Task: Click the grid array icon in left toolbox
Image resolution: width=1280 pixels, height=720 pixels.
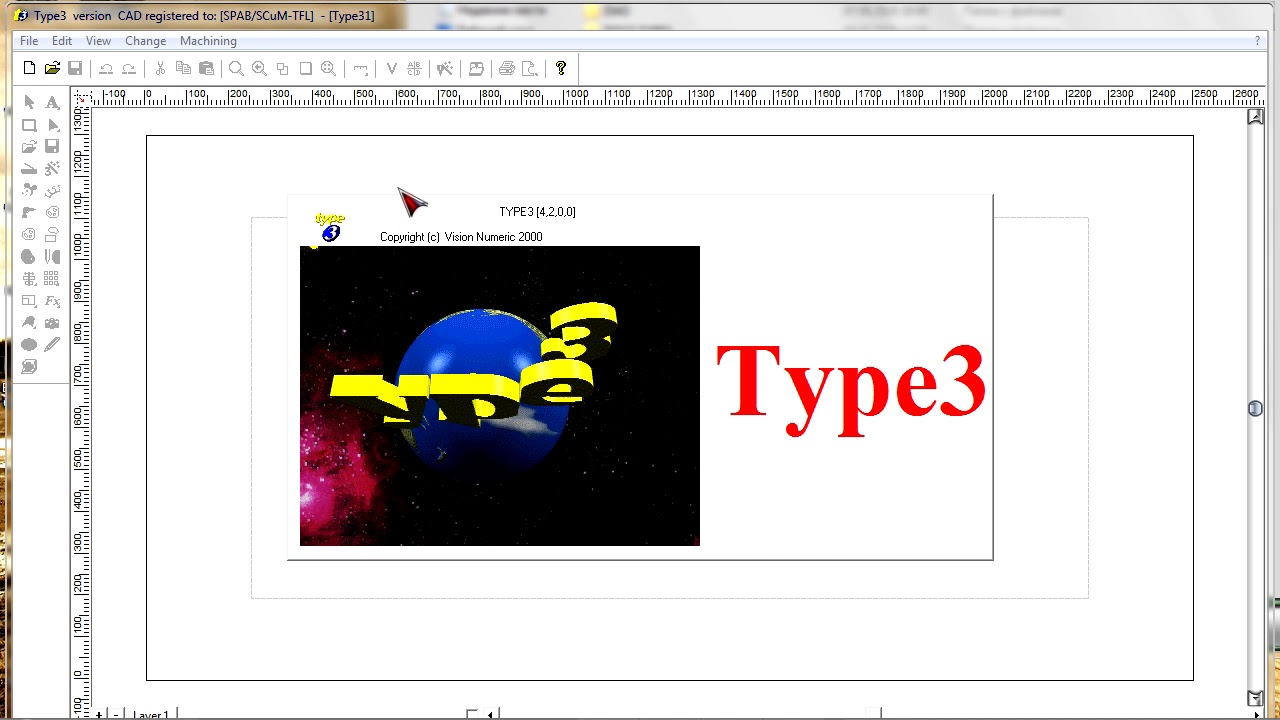Action: click(x=52, y=279)
